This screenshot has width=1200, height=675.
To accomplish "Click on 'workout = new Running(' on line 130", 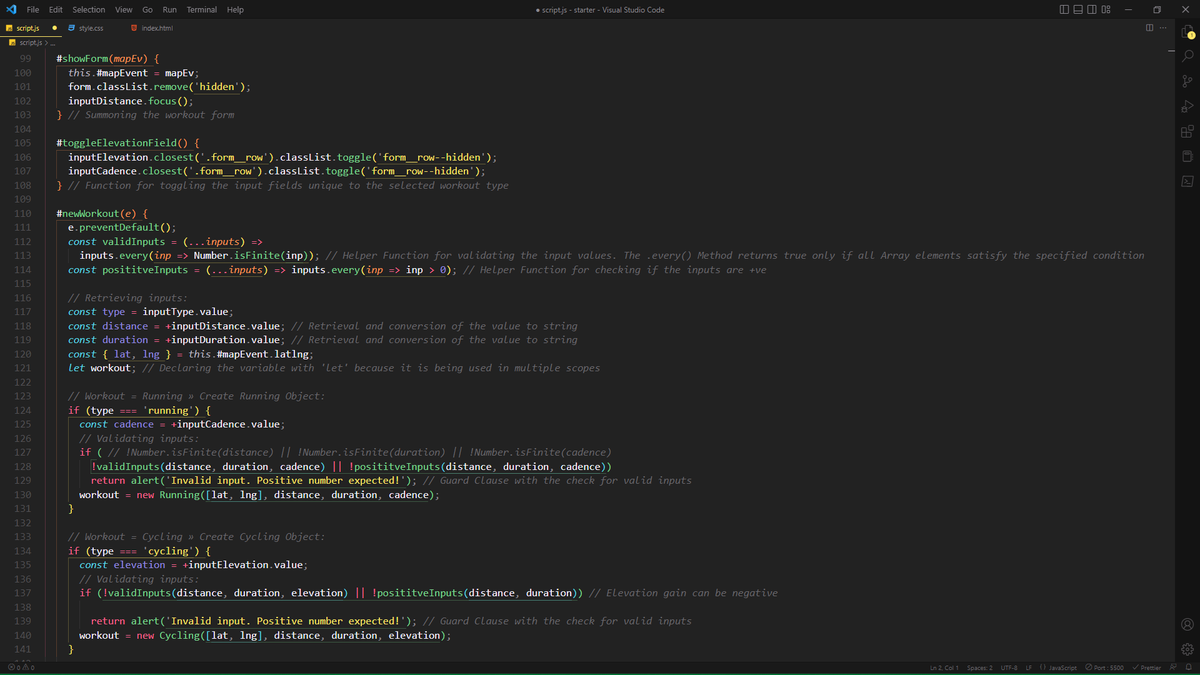I will (143, 495).
